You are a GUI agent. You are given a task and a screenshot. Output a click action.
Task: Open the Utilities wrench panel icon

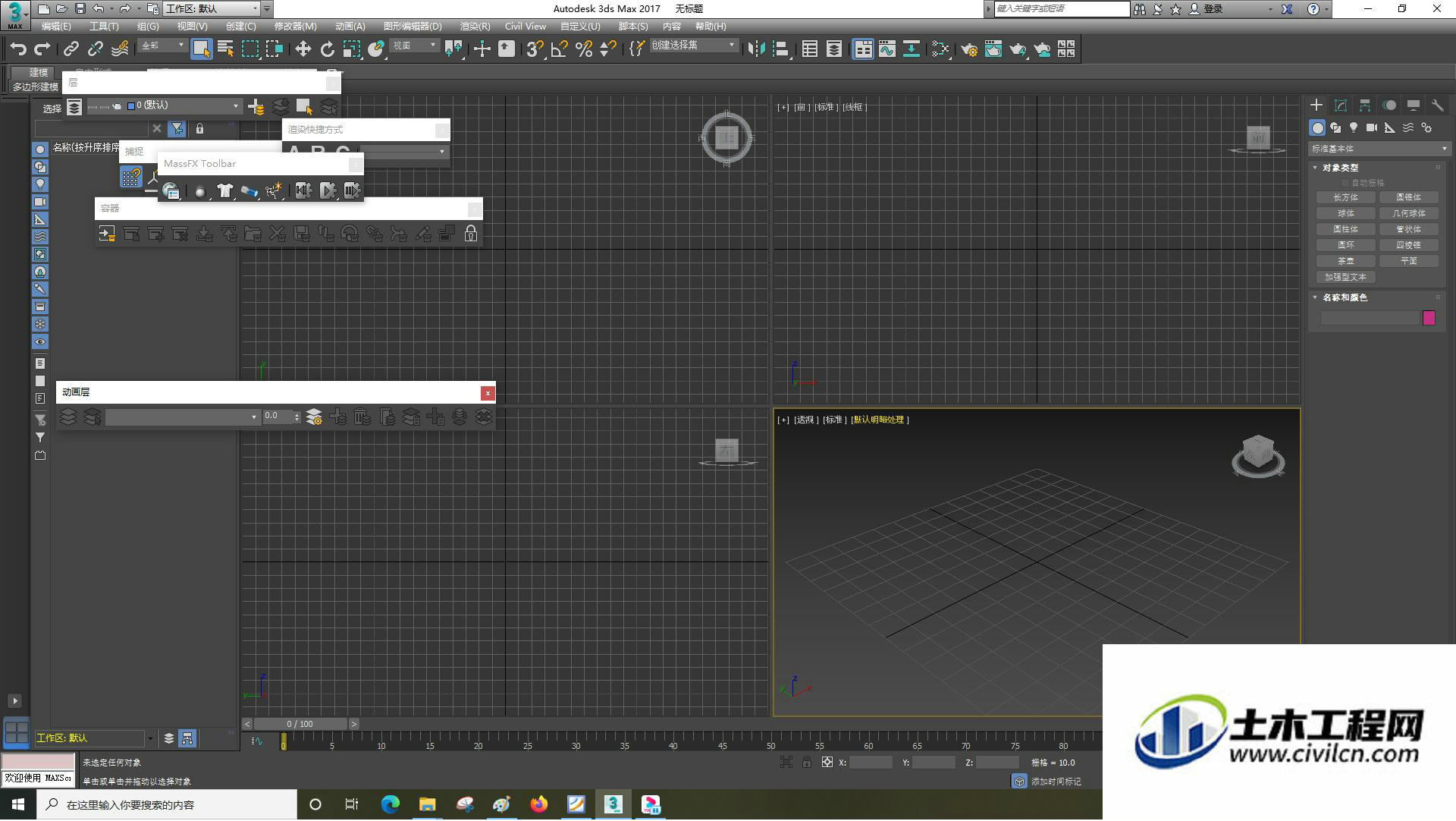click(x=1437, y=105)
